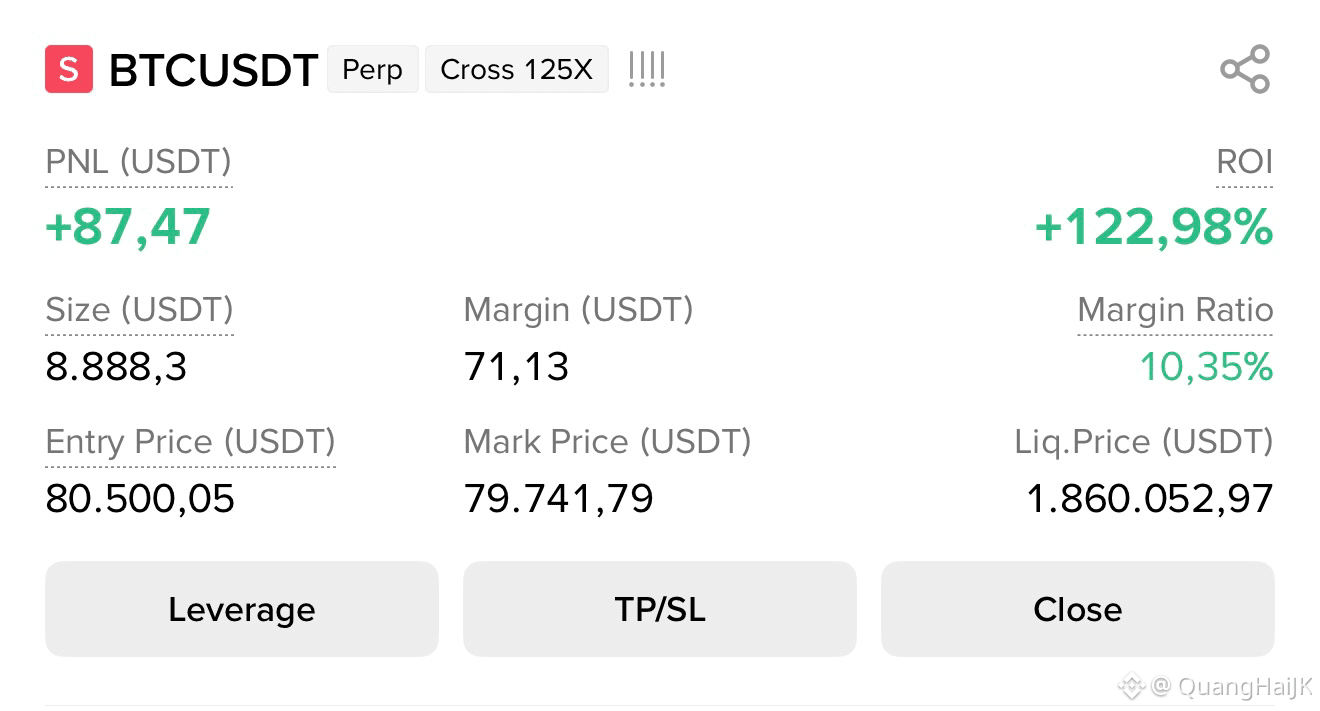Tap the +122,98% ROI value
Viewport: 1320px width, 711px height.
(x=1153, y=227)
